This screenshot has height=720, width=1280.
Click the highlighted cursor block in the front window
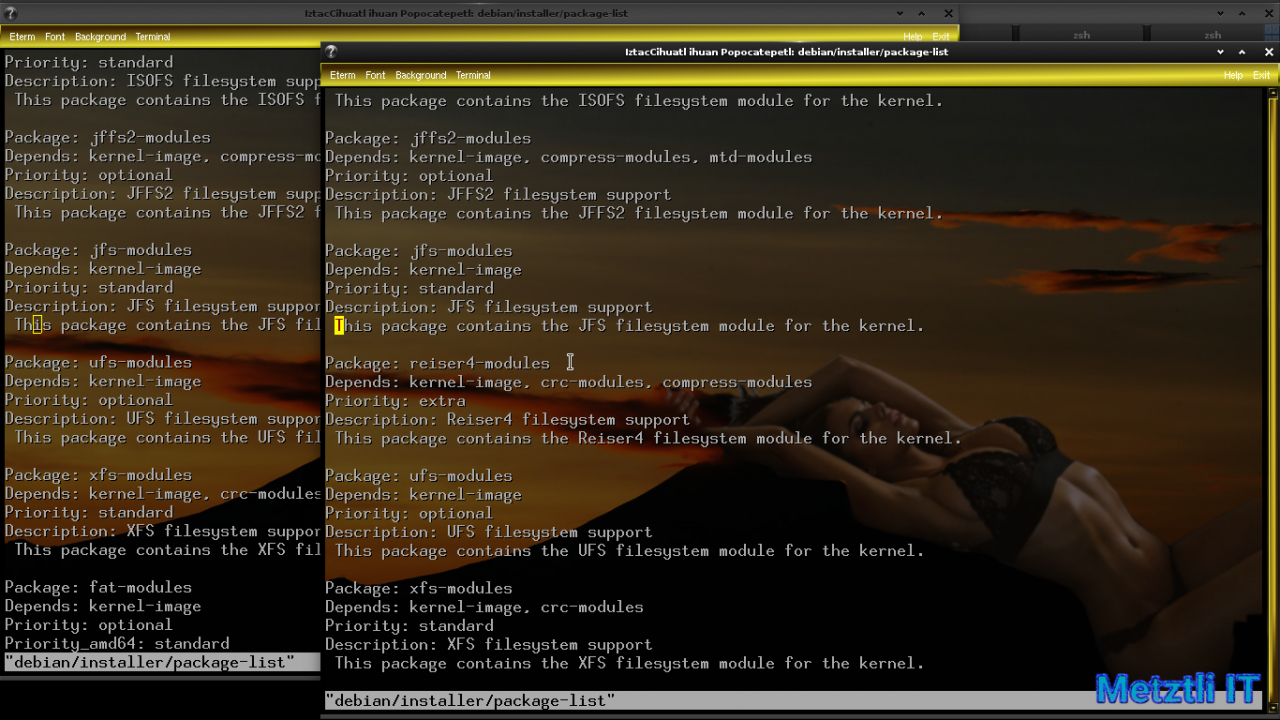(339, 325)
